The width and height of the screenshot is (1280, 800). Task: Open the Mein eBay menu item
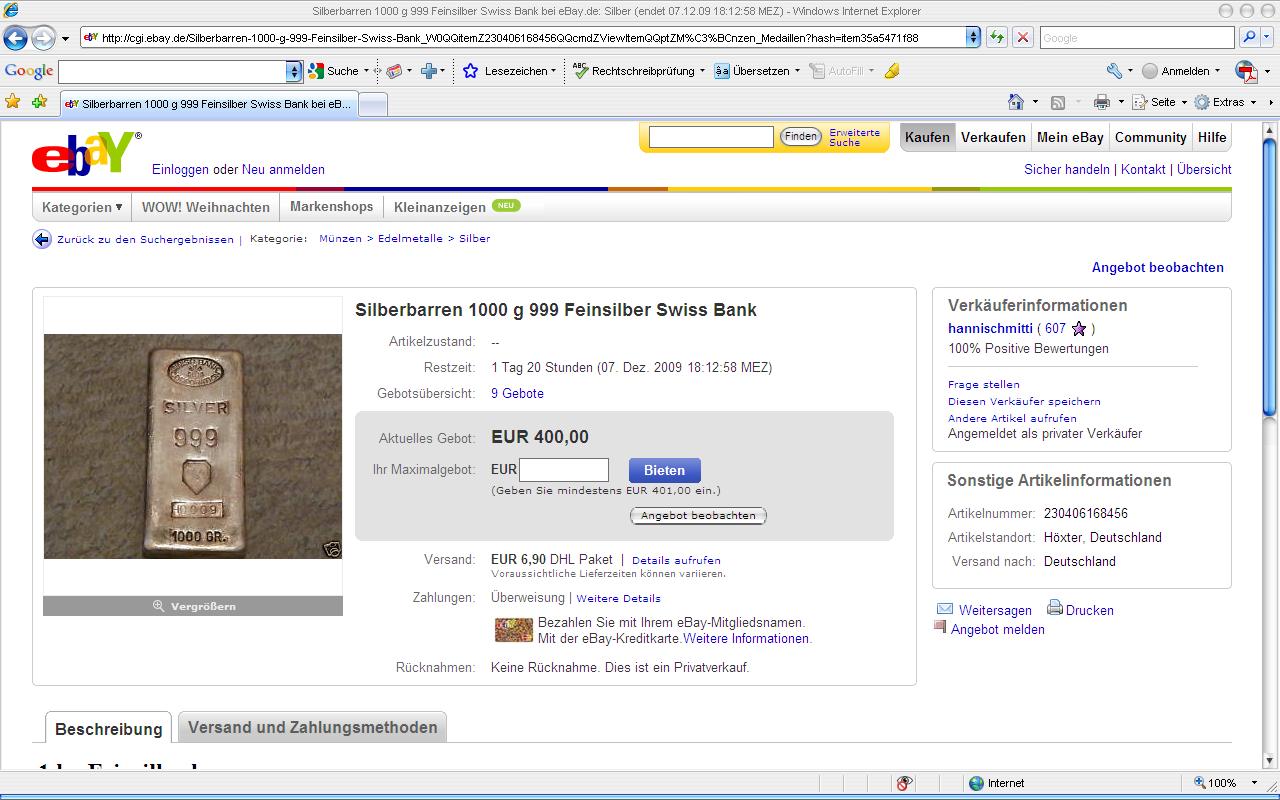1070,137
